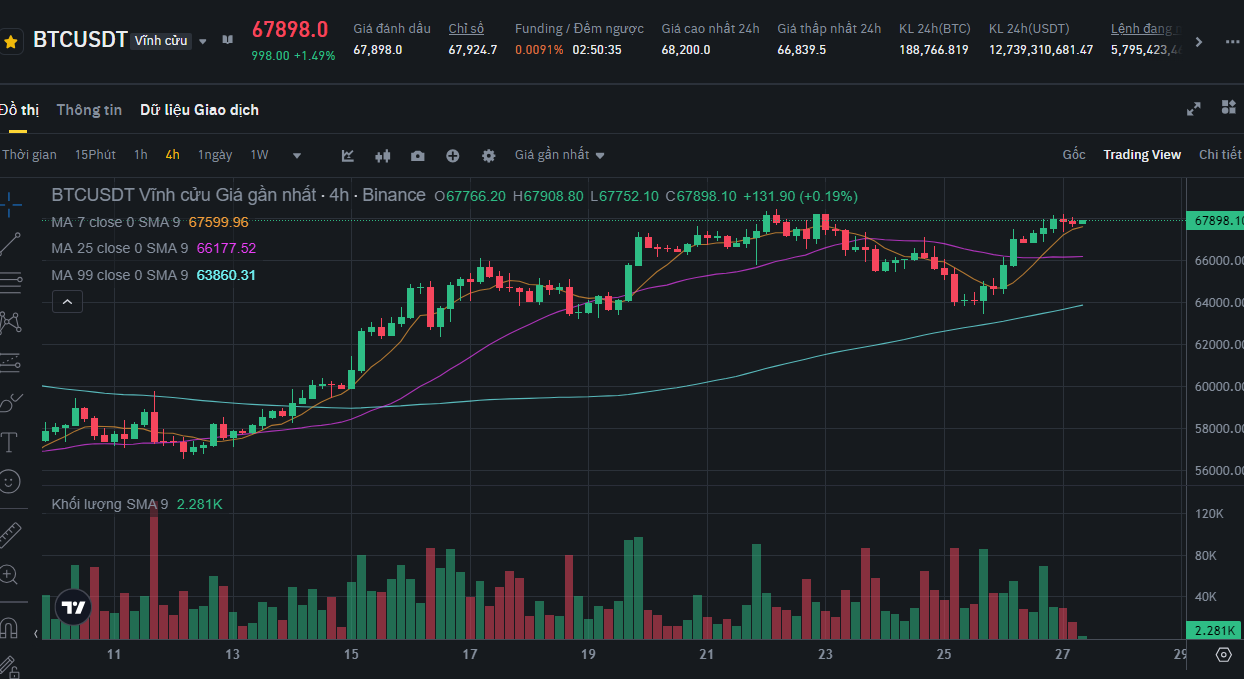The height and width of the screenshot is (679, 1244).
Task: Enter fullscreen chart mode
Action: [1193, 109]
